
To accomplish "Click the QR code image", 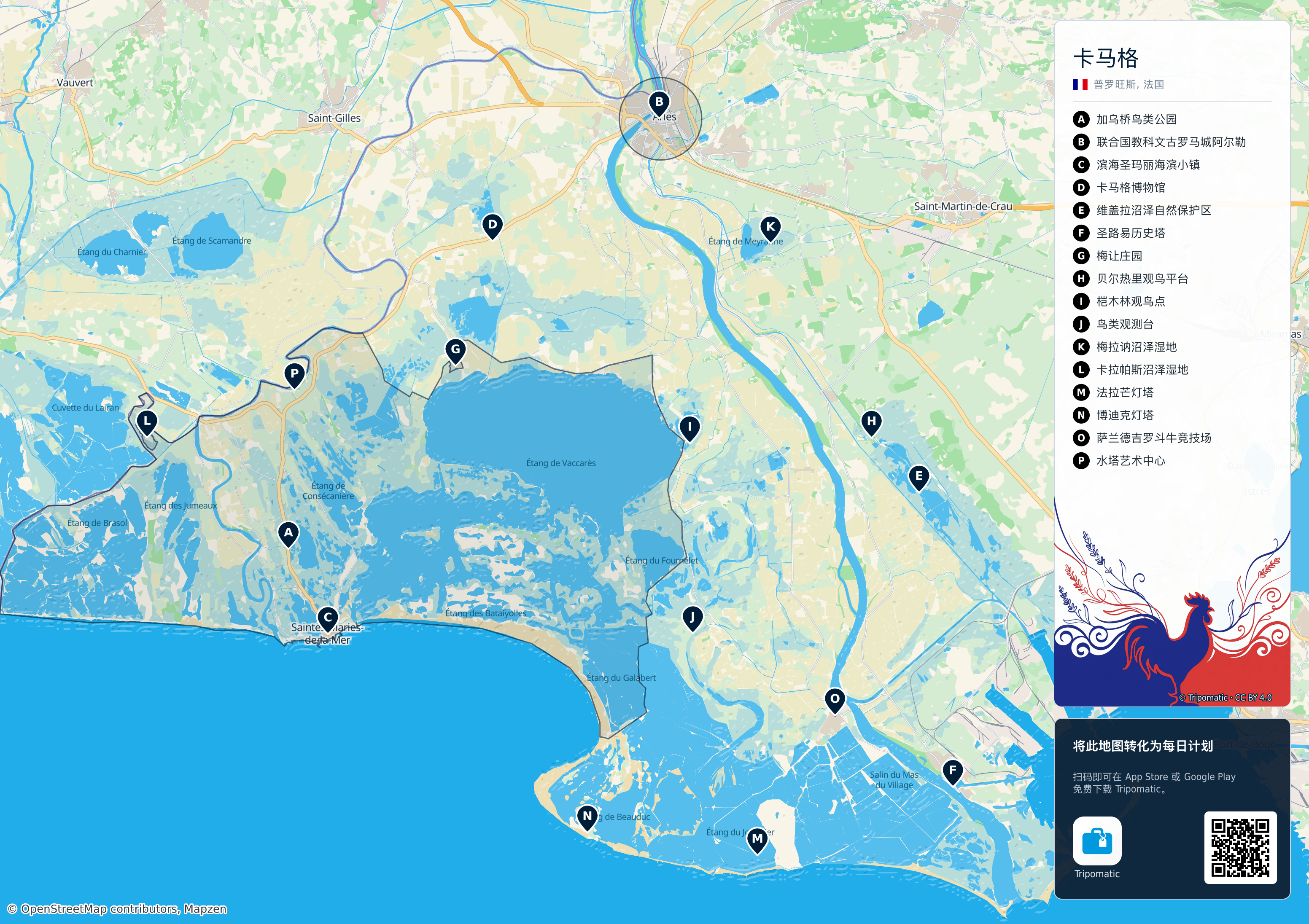I will click(1240, 848).
